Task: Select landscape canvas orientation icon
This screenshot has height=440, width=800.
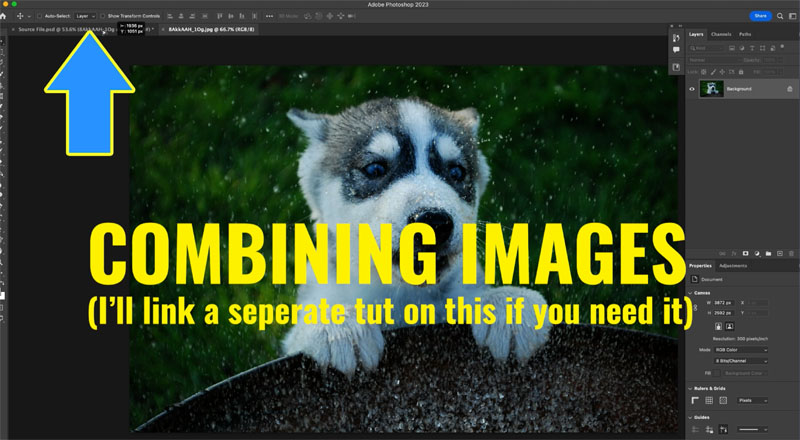Action: tap(727, 326)
